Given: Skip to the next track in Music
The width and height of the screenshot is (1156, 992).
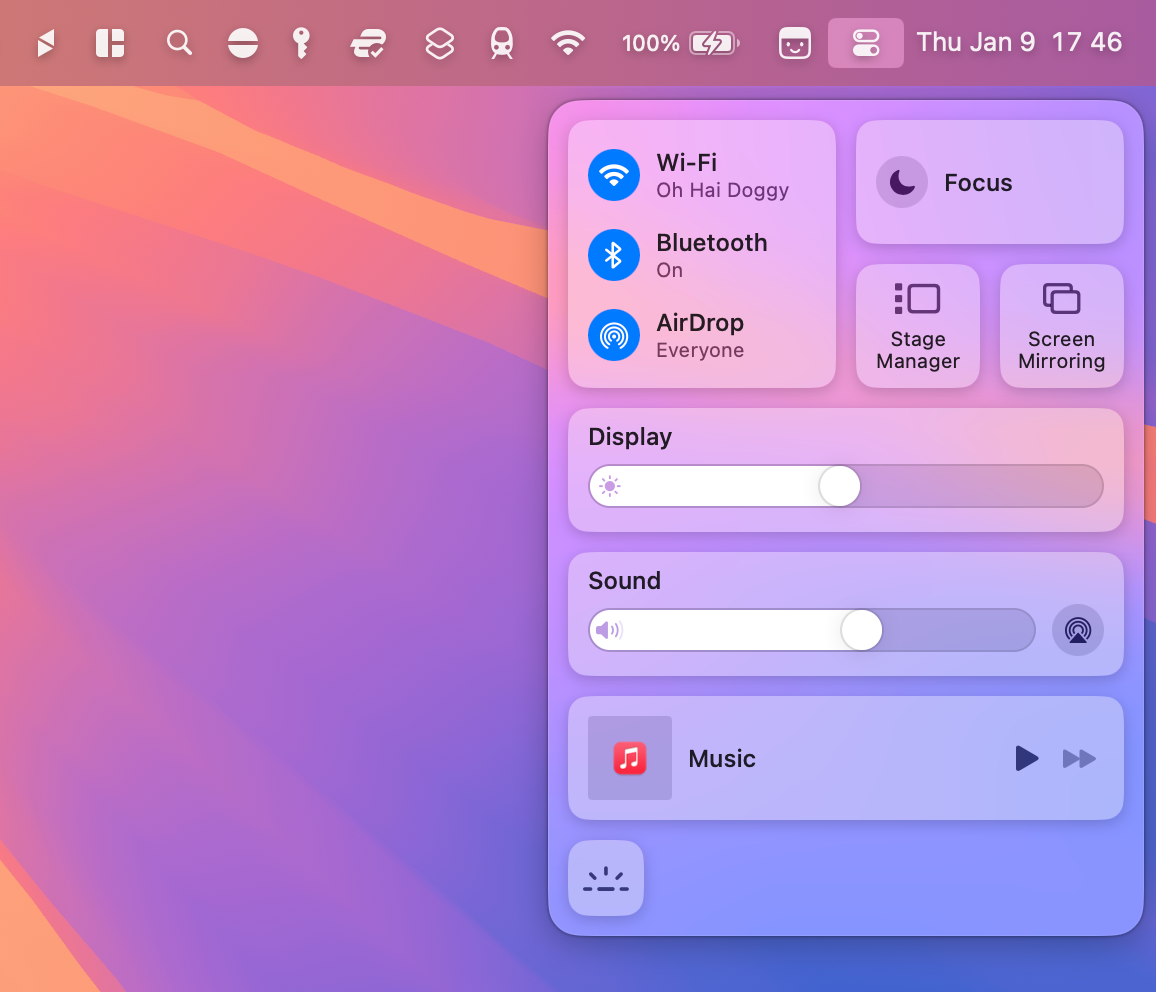Looking at the screenshot, I should pos(1080,758).
